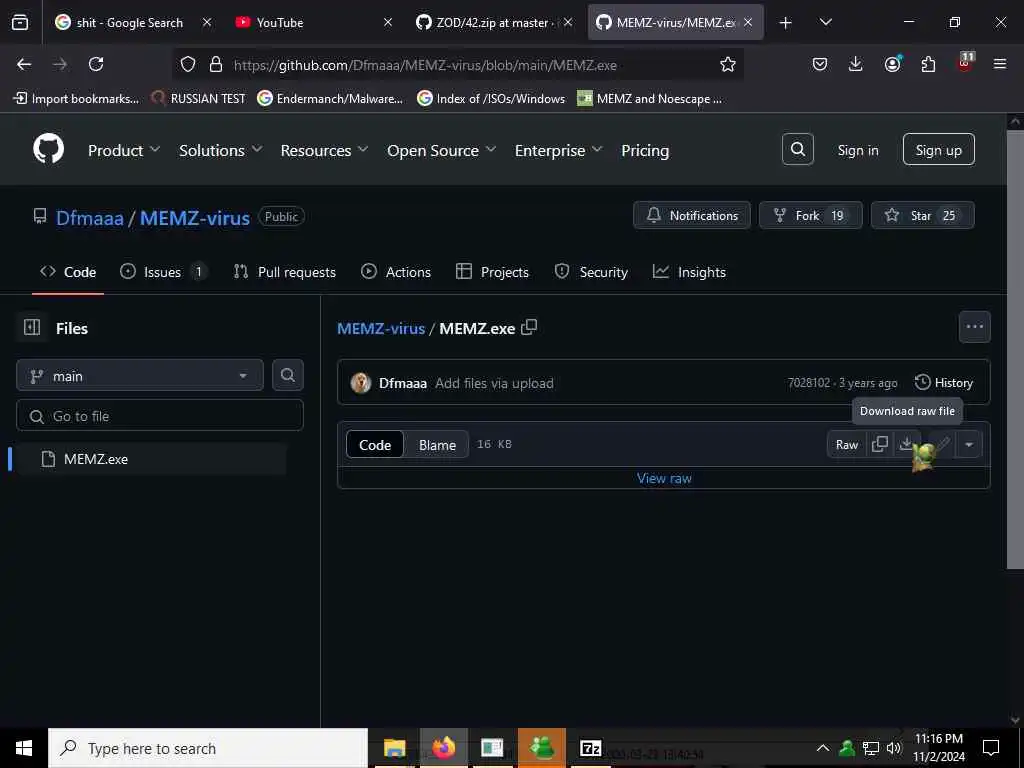The width and height of the screenshot is (1024, 768).
Task: Expand the Open Source menu
Action: tap(441, 150)
